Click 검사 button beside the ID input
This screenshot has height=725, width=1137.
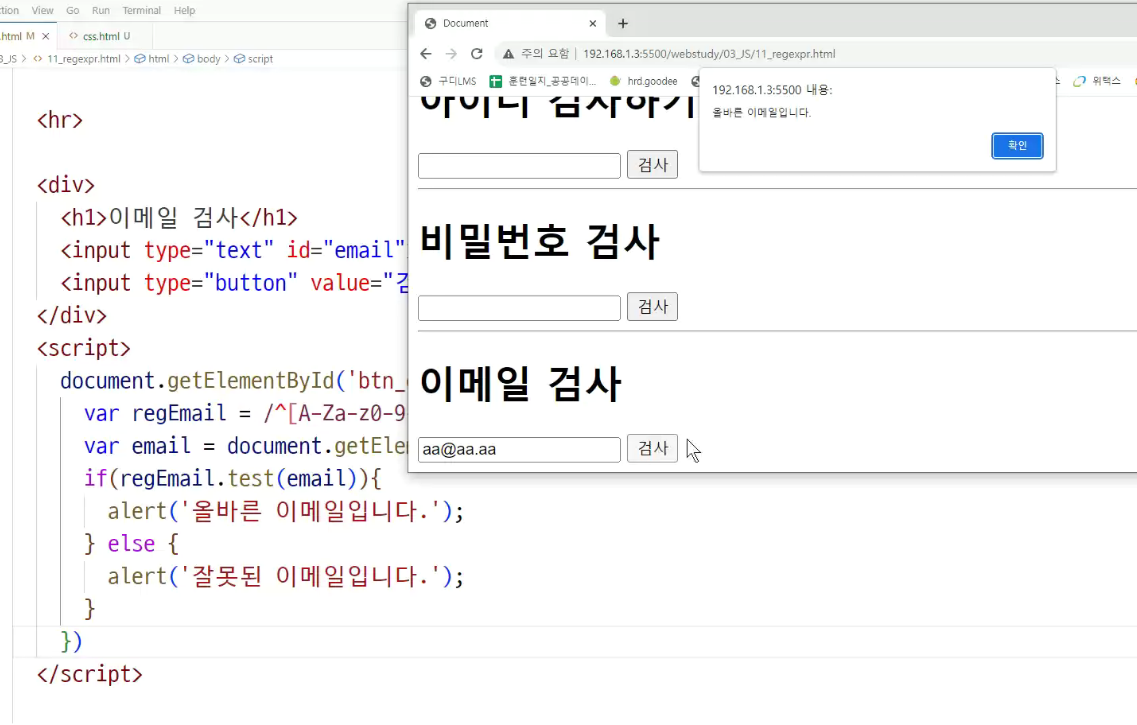pos(652,165)
